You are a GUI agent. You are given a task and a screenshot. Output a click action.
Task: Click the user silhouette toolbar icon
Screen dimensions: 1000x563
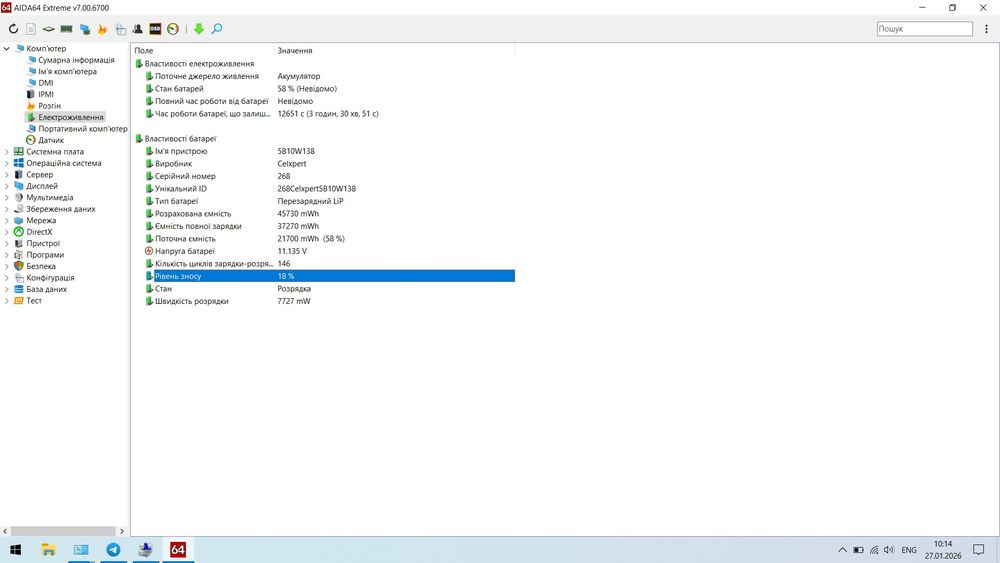(138, 29)
